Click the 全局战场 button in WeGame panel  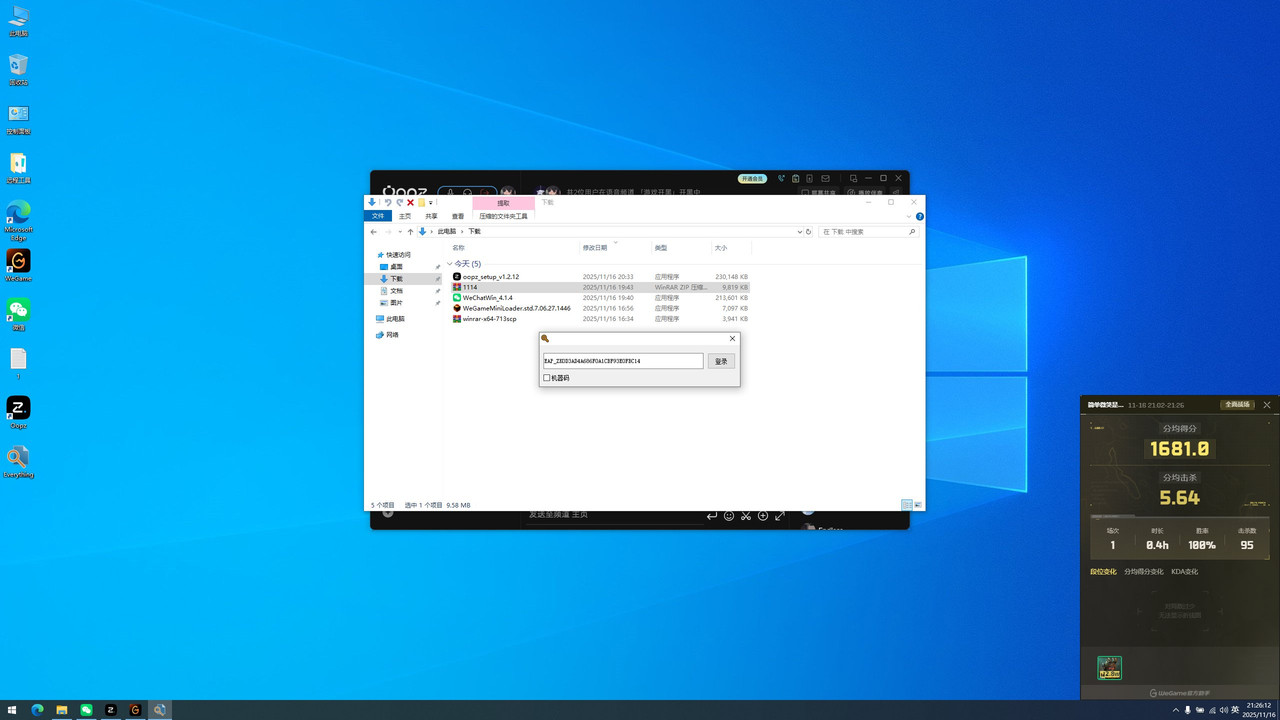[x=1237, y=405]
